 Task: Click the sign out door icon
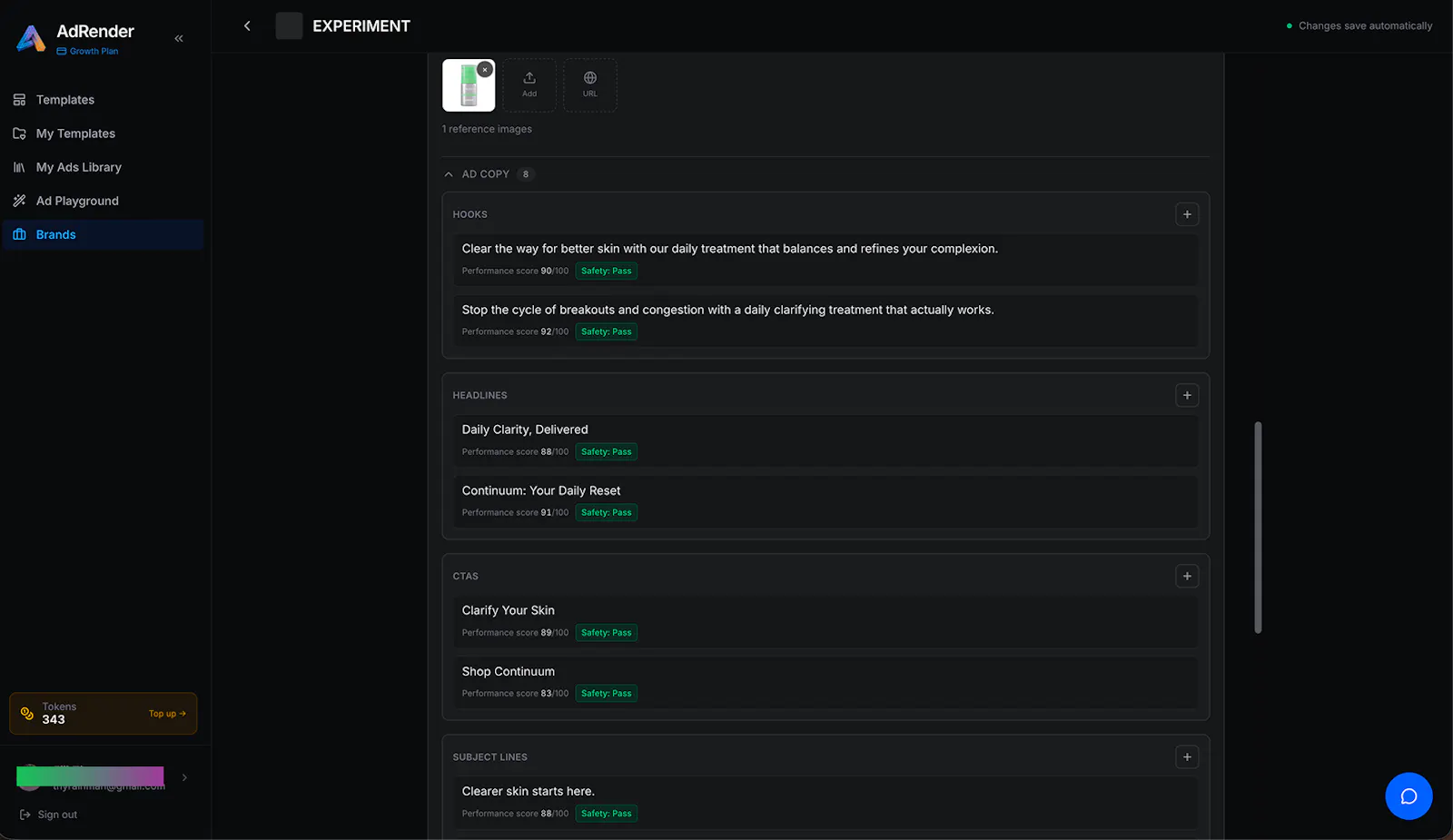pyautogui.click(x=25, y=815)
